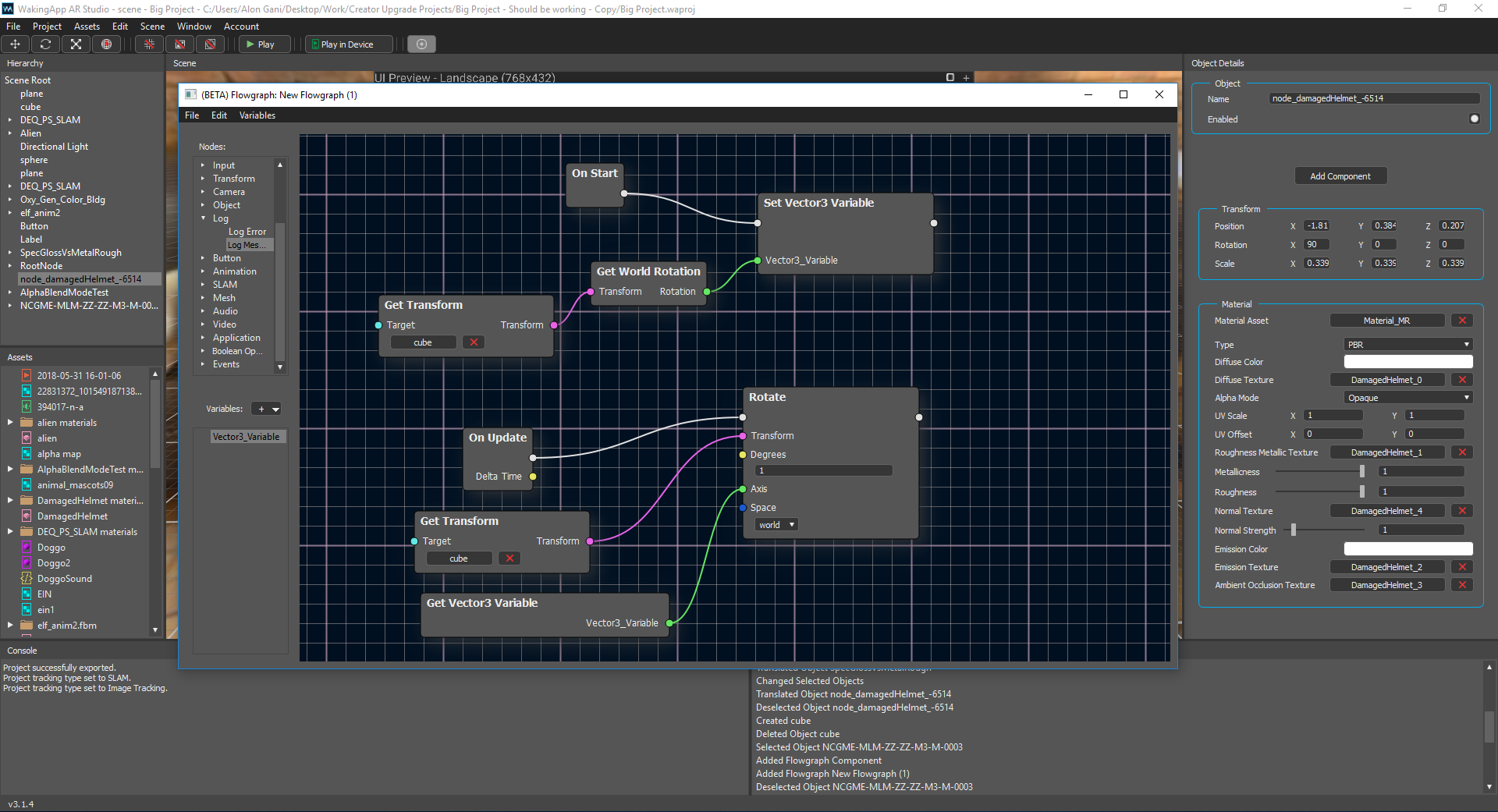Expand the DamagedHelmet materials asset folder
Image resolution: width=1498 pixels, height=812 pixels.
pyautogui.click(x=10, y=501)
